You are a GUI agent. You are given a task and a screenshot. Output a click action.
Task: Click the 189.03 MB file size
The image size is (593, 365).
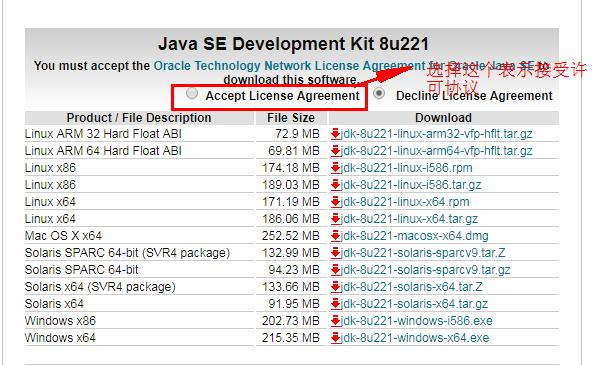click(291, 185)
